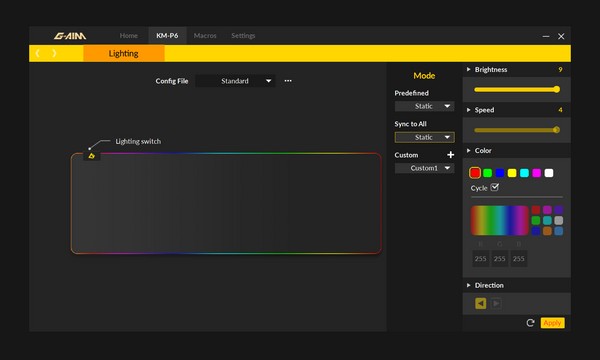Enable the Cycle checkbox
Screen dimensions: 600x360
point(494,187)
